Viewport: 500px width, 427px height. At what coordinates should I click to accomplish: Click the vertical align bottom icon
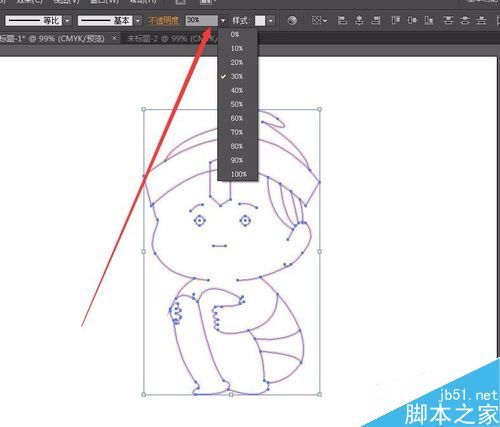429,21
